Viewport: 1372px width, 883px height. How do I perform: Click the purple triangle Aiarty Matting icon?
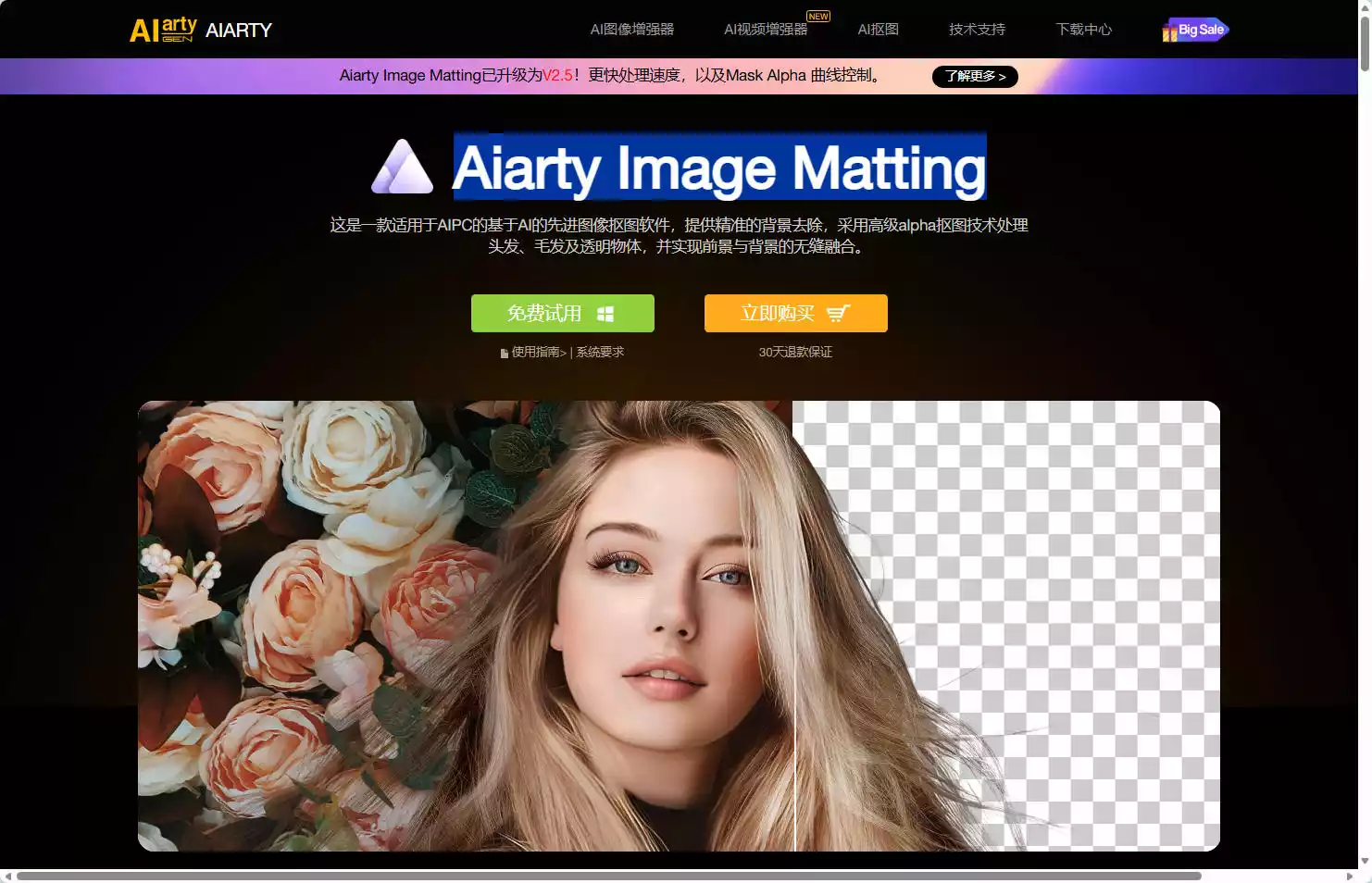click(x=402, y=167)
